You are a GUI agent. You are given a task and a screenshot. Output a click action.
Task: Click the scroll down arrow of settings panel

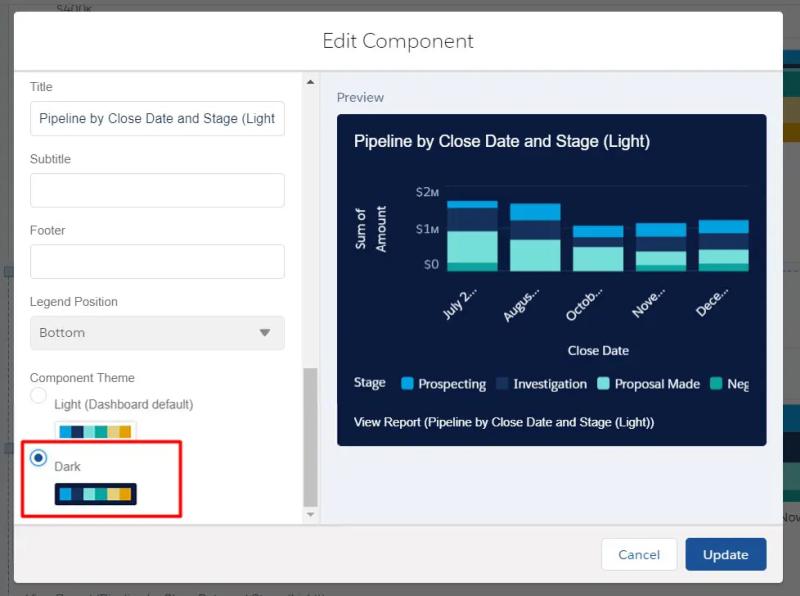pos(310,514)
